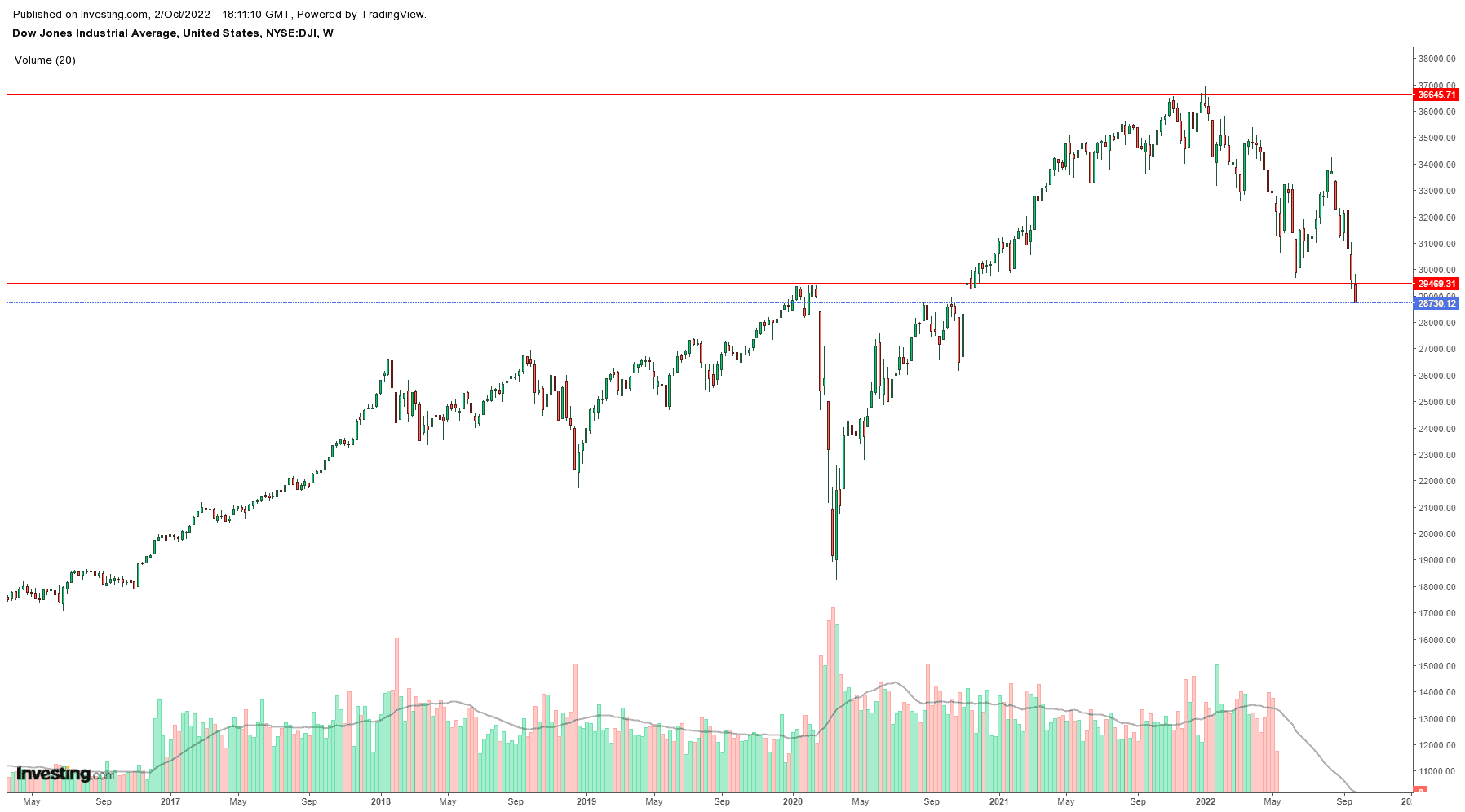
Task: Click the 23000.00 price axis label
Action: pos(1436,455)
